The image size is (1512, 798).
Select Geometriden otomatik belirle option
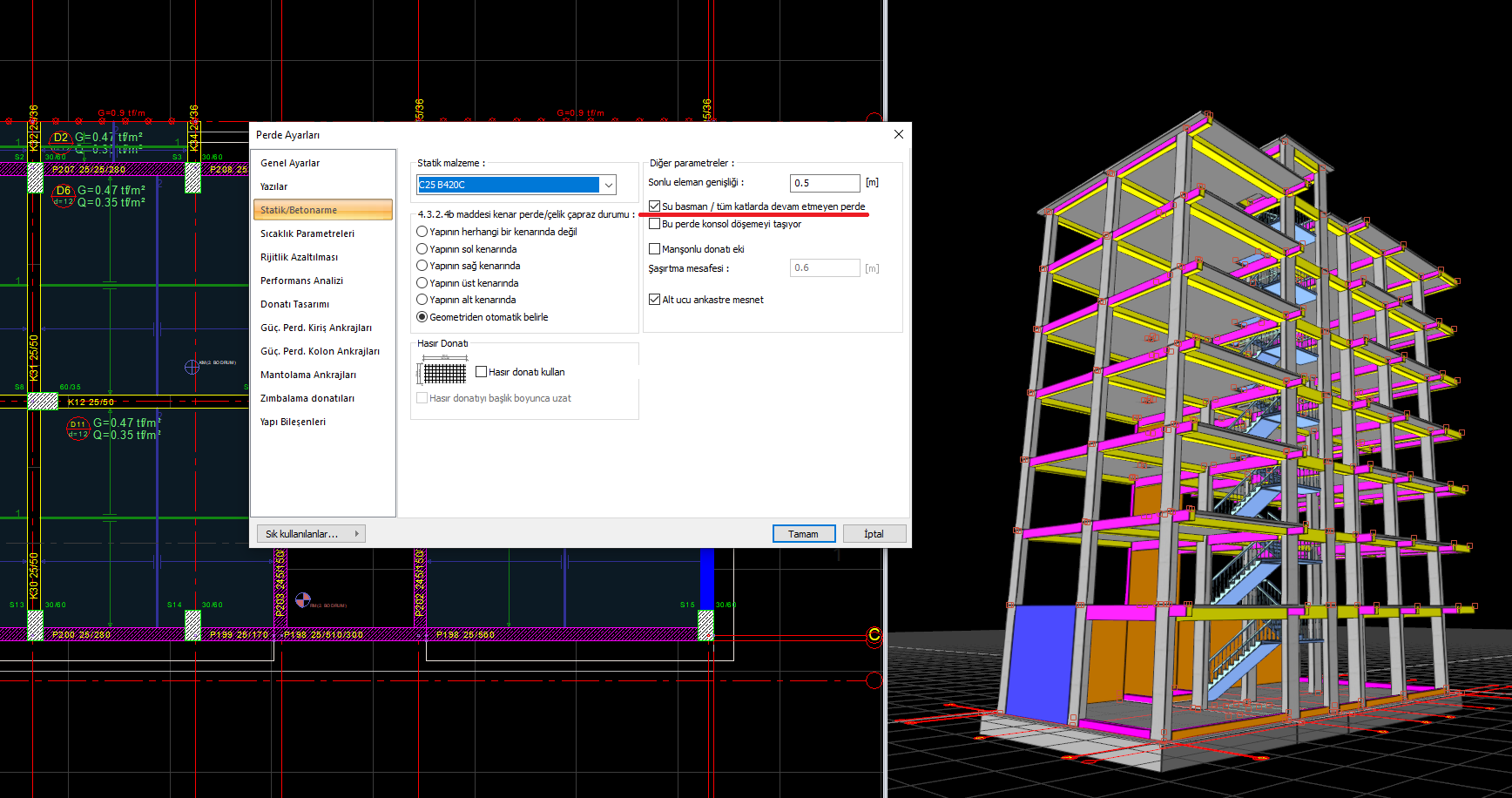tap(422, 317)
